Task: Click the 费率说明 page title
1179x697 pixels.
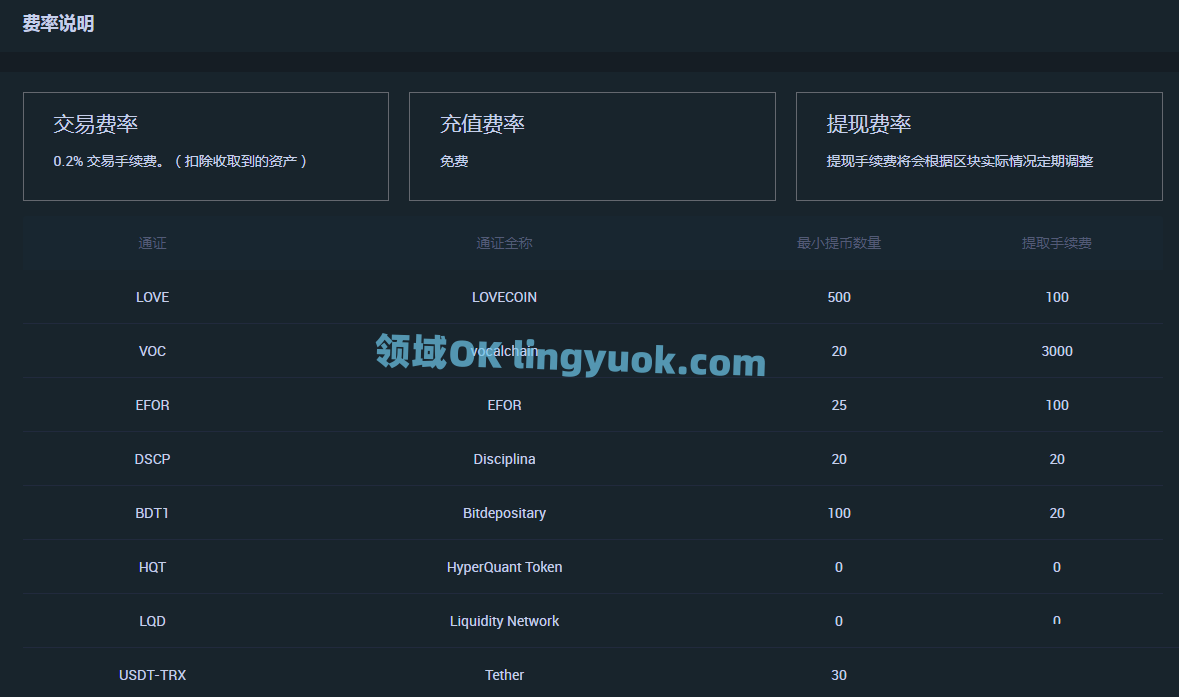Action: pyautogui.click(x=58, y=24)
